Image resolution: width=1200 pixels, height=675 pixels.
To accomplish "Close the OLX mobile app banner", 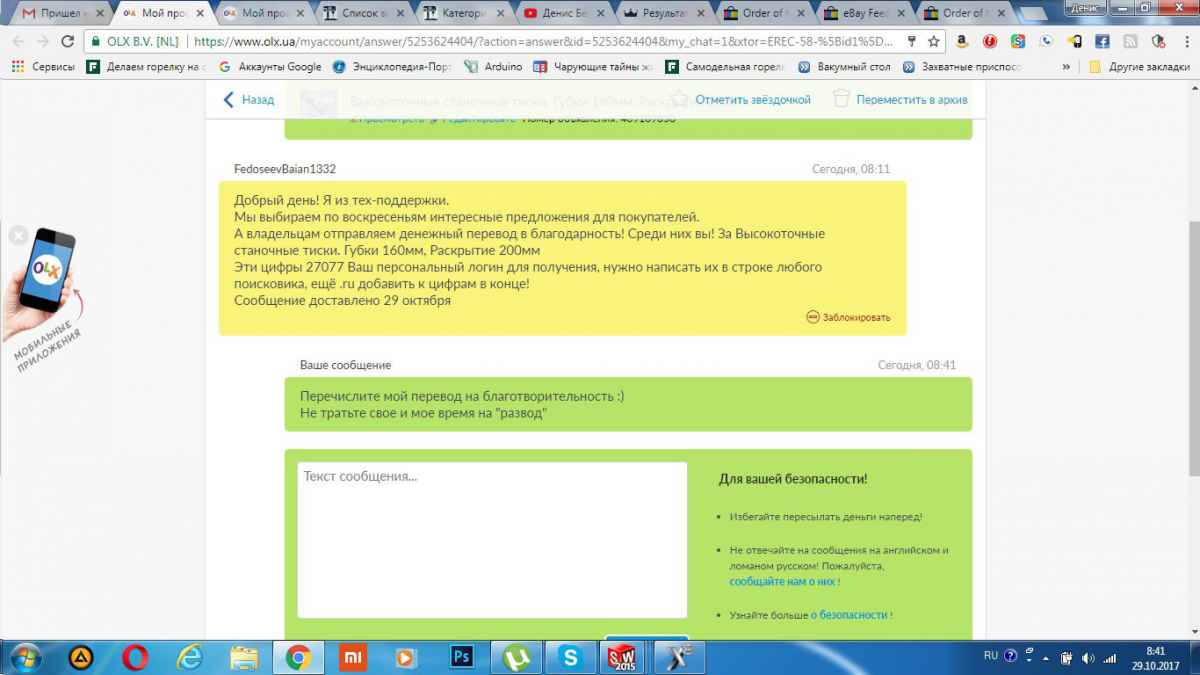I will point(17,236).
